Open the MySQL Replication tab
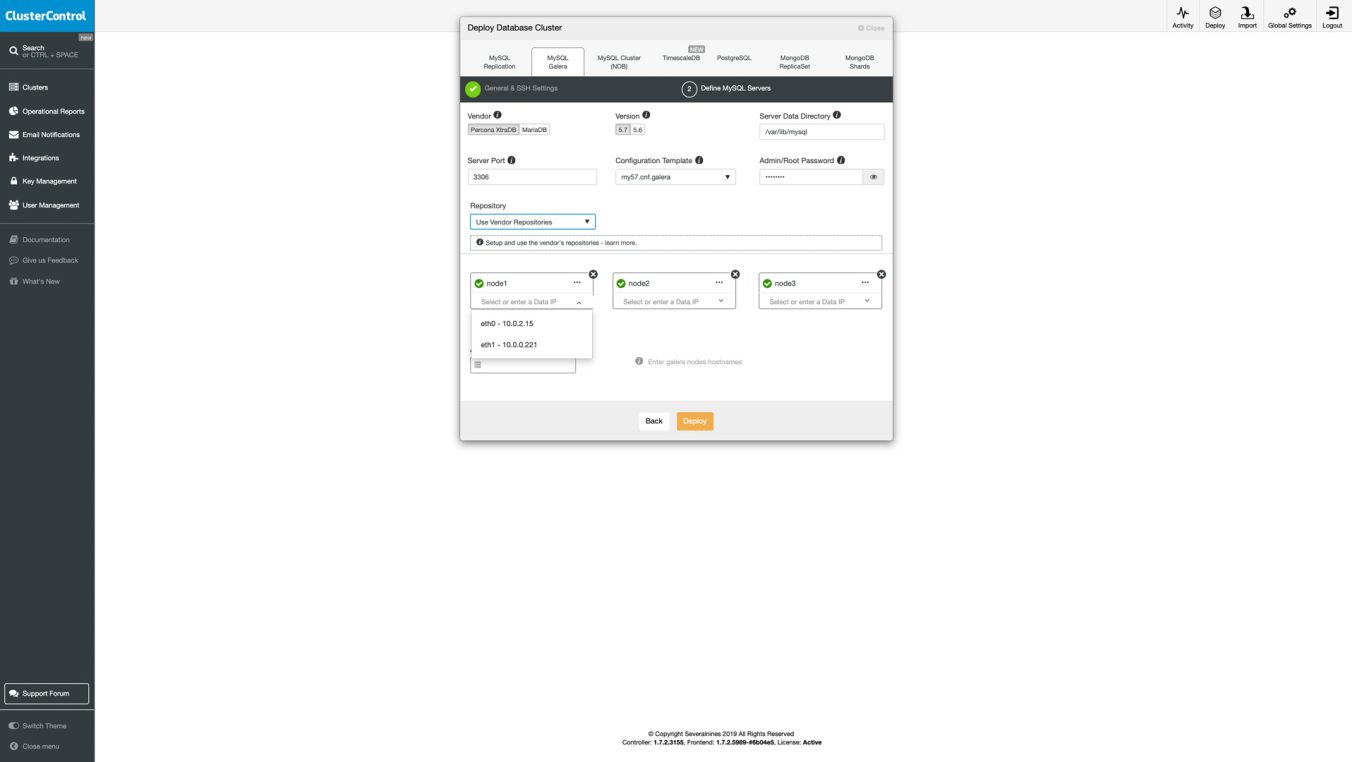Viewport: 1352px width, 762px height. 498,61
